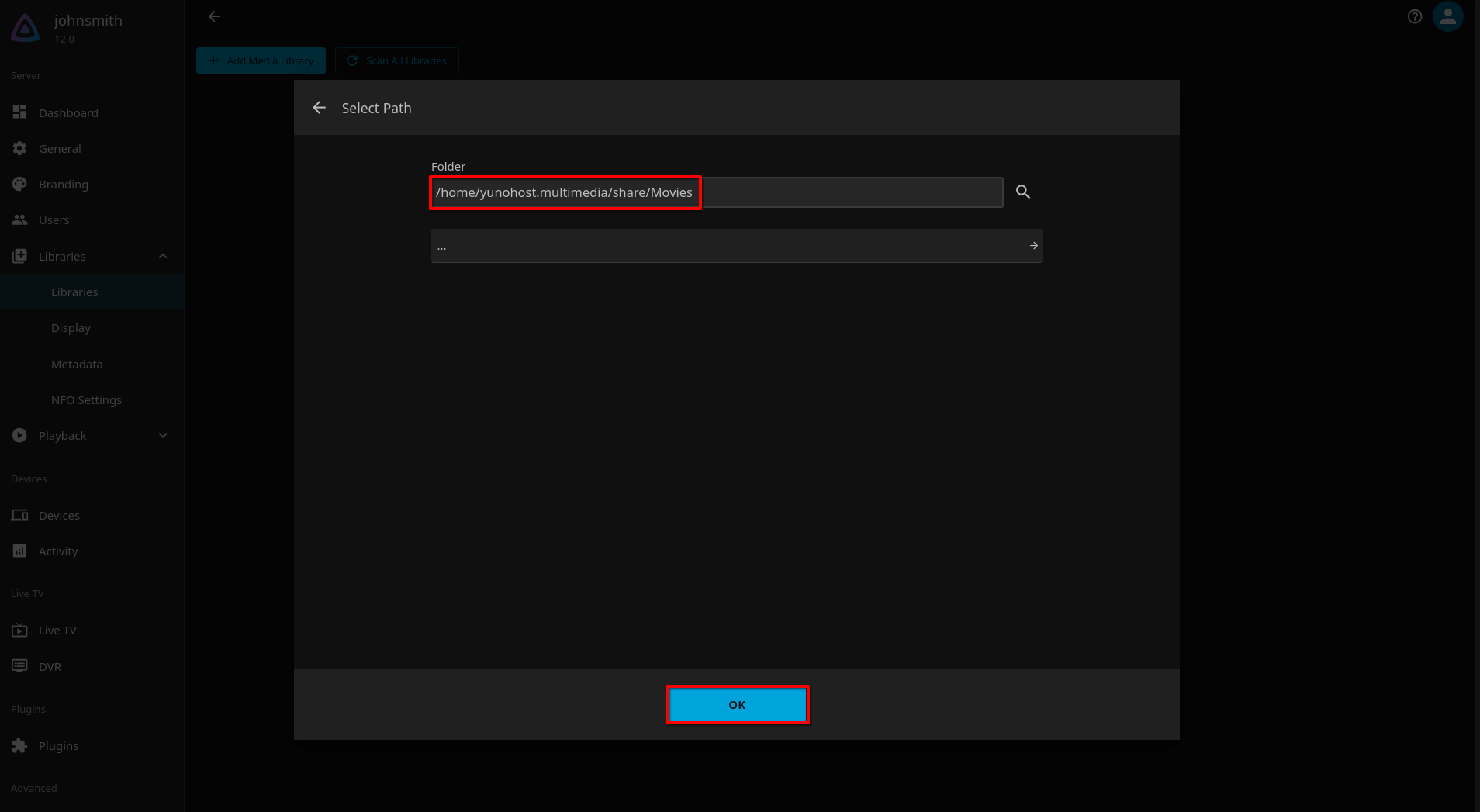Click the Branding palette icon
1480x812 pixels.
tap(19, 184)
